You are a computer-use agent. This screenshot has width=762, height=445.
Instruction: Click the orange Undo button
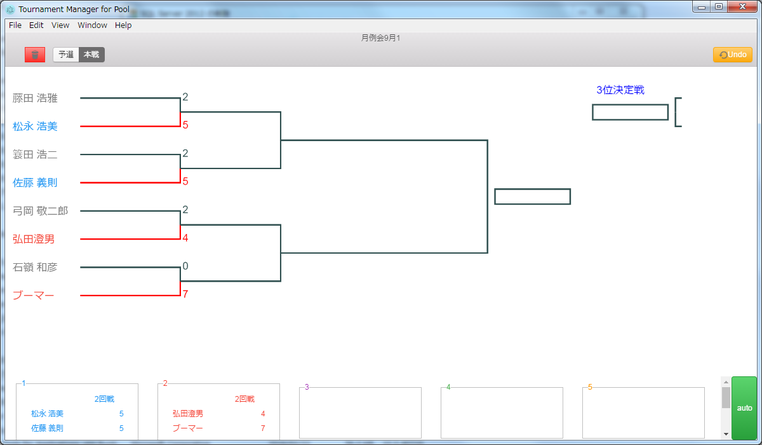tap(732, 54)
